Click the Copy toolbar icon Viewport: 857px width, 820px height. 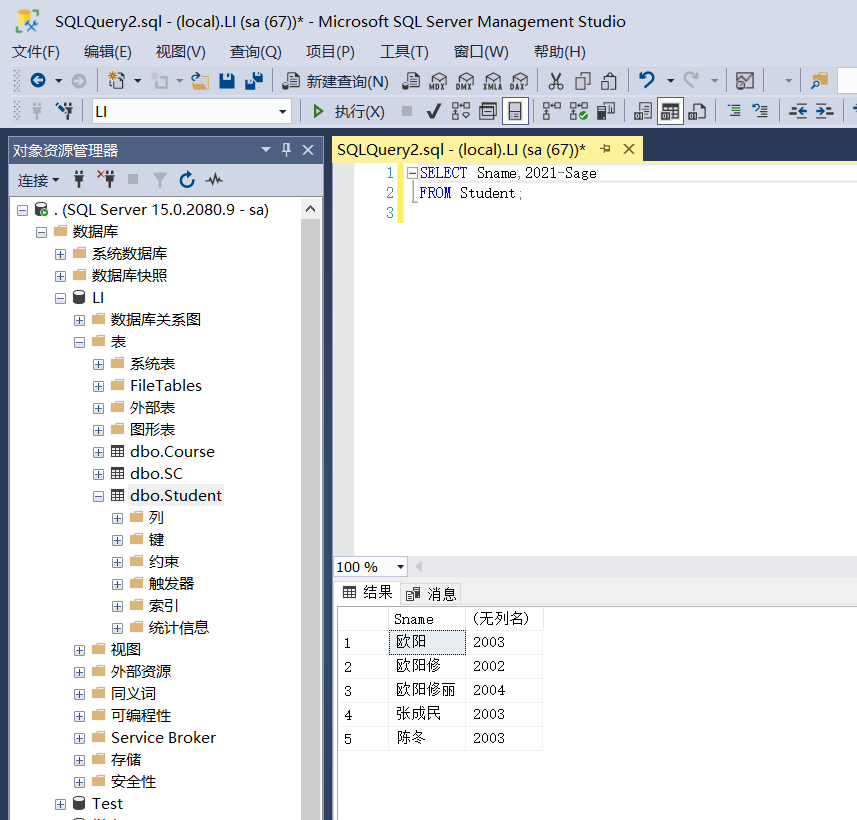583,81
